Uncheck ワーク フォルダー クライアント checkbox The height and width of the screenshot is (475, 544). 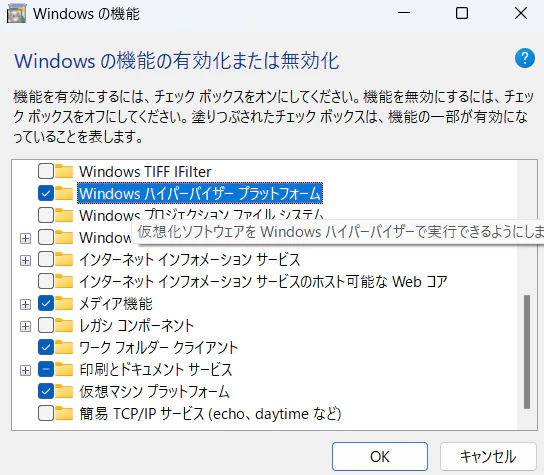coord(46,347)
